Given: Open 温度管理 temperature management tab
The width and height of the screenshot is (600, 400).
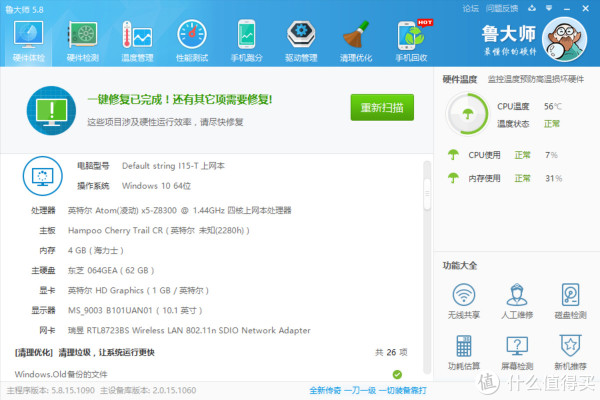Looking at the screenshot, I should (137, 41).
